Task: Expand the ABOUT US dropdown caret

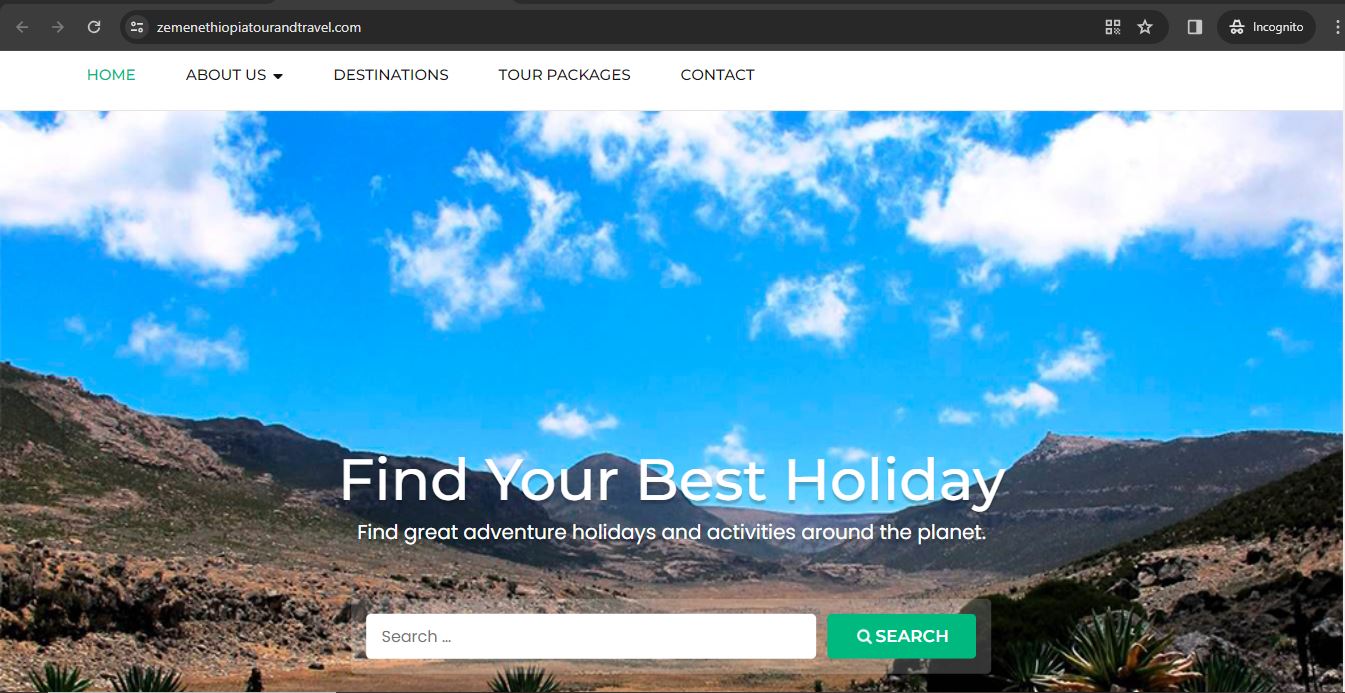Action: 278,76
